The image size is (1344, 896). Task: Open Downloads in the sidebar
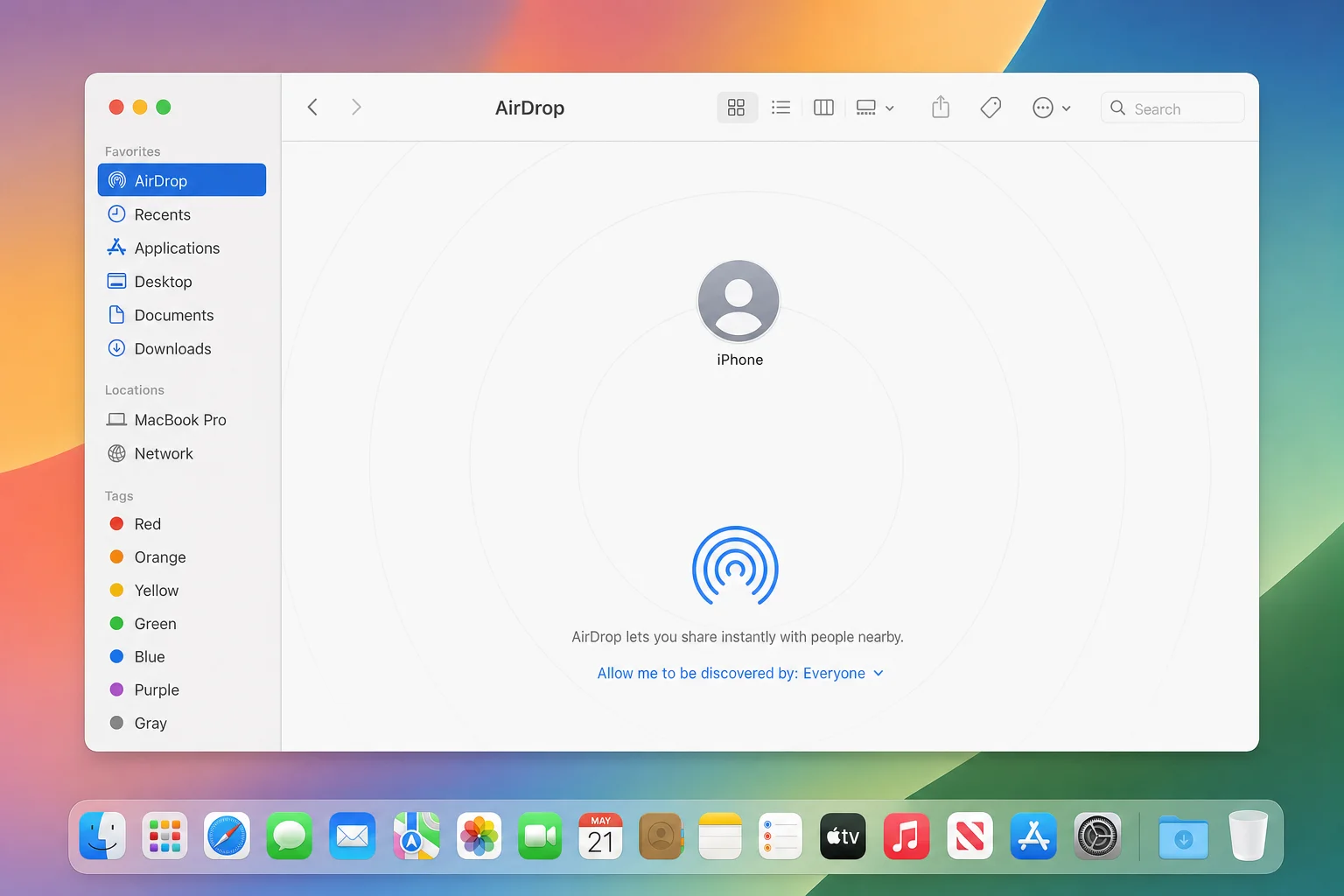tap(182, 348)
